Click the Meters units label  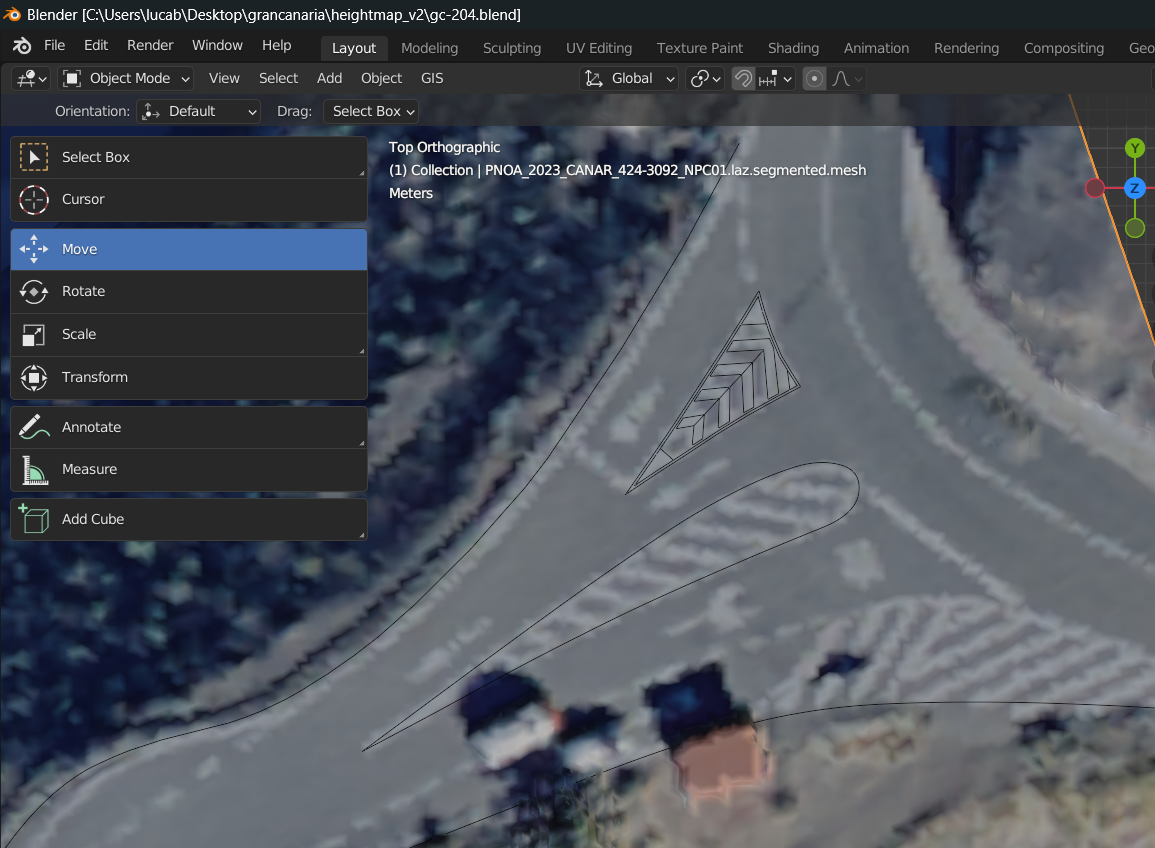[411, 193]
